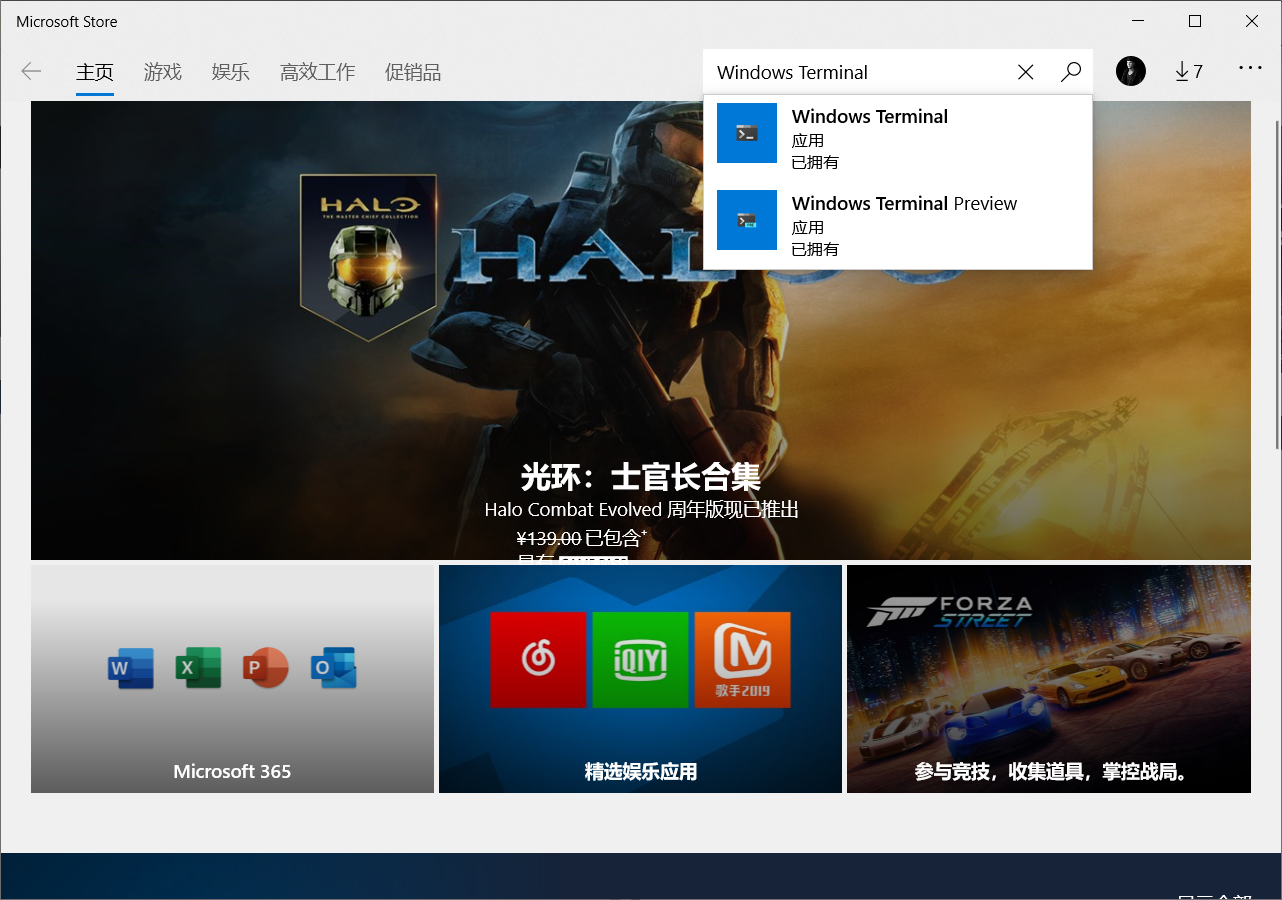Click the magnifier search icon
1282x900 pixels.
1071,72
